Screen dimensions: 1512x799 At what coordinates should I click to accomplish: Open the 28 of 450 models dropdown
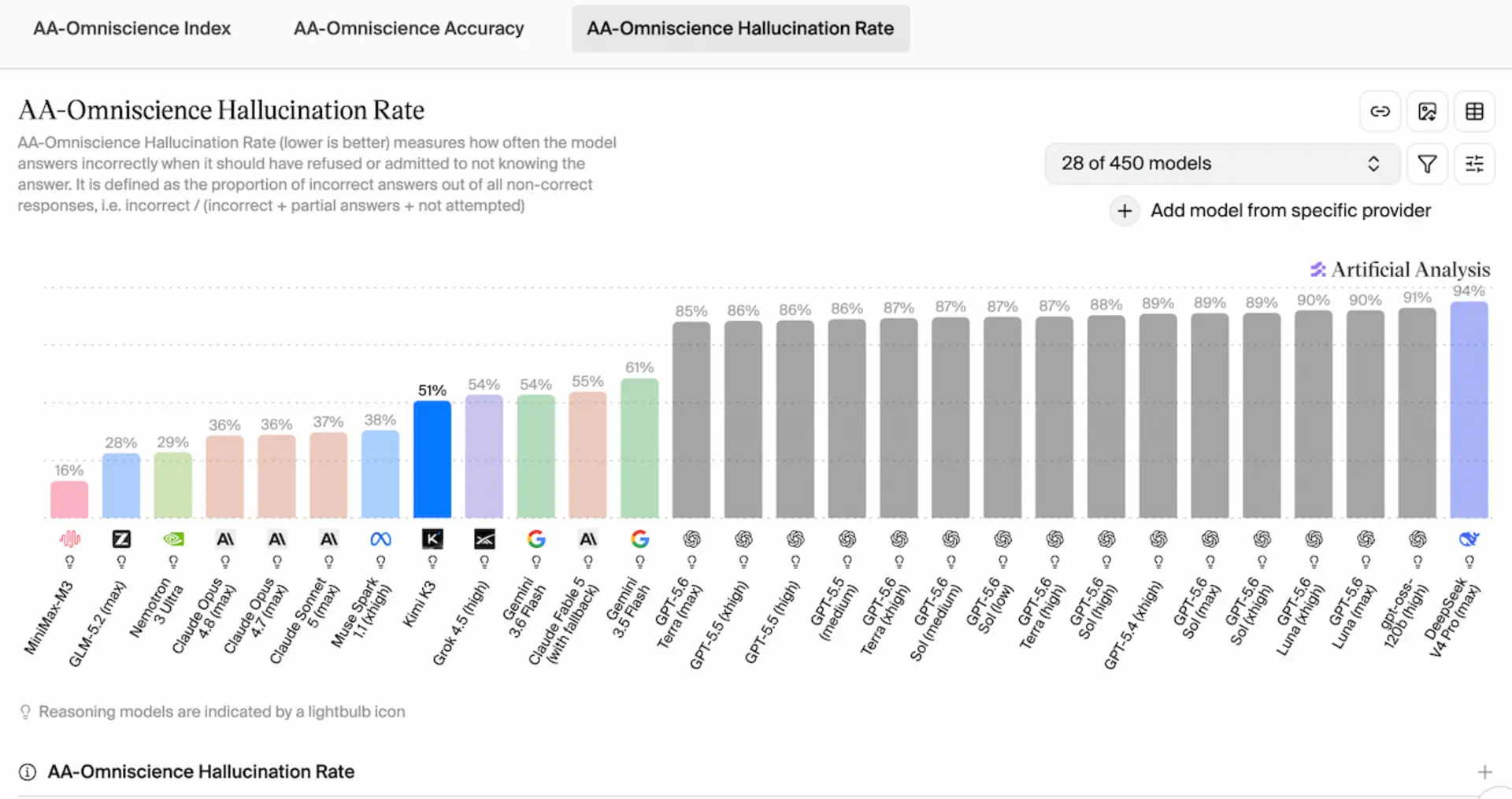click(x=1221, y=164)
